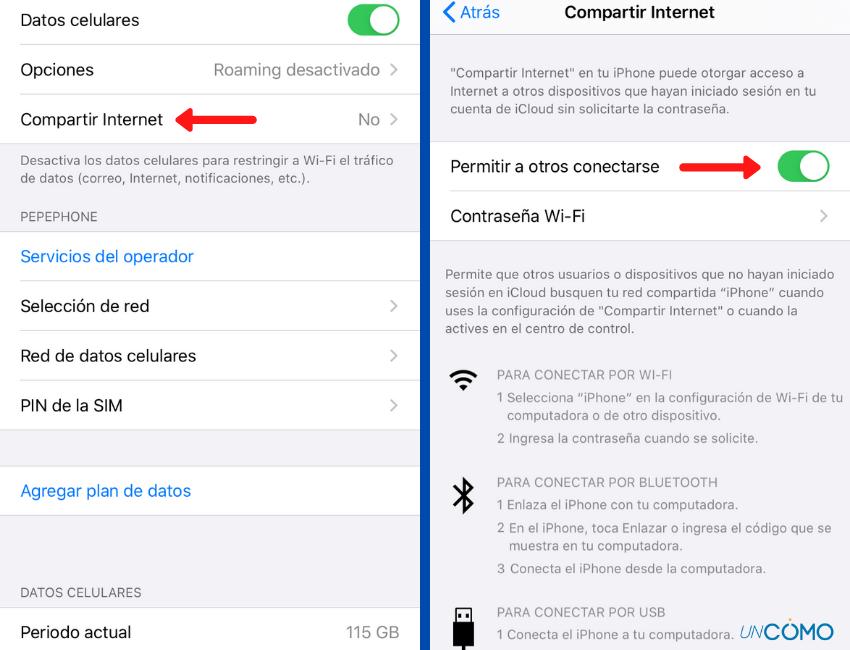Tap the Wi-Fi icon beside connection instructions
The height and width of the screenshot is (650, 850).
tap(463, 380)
